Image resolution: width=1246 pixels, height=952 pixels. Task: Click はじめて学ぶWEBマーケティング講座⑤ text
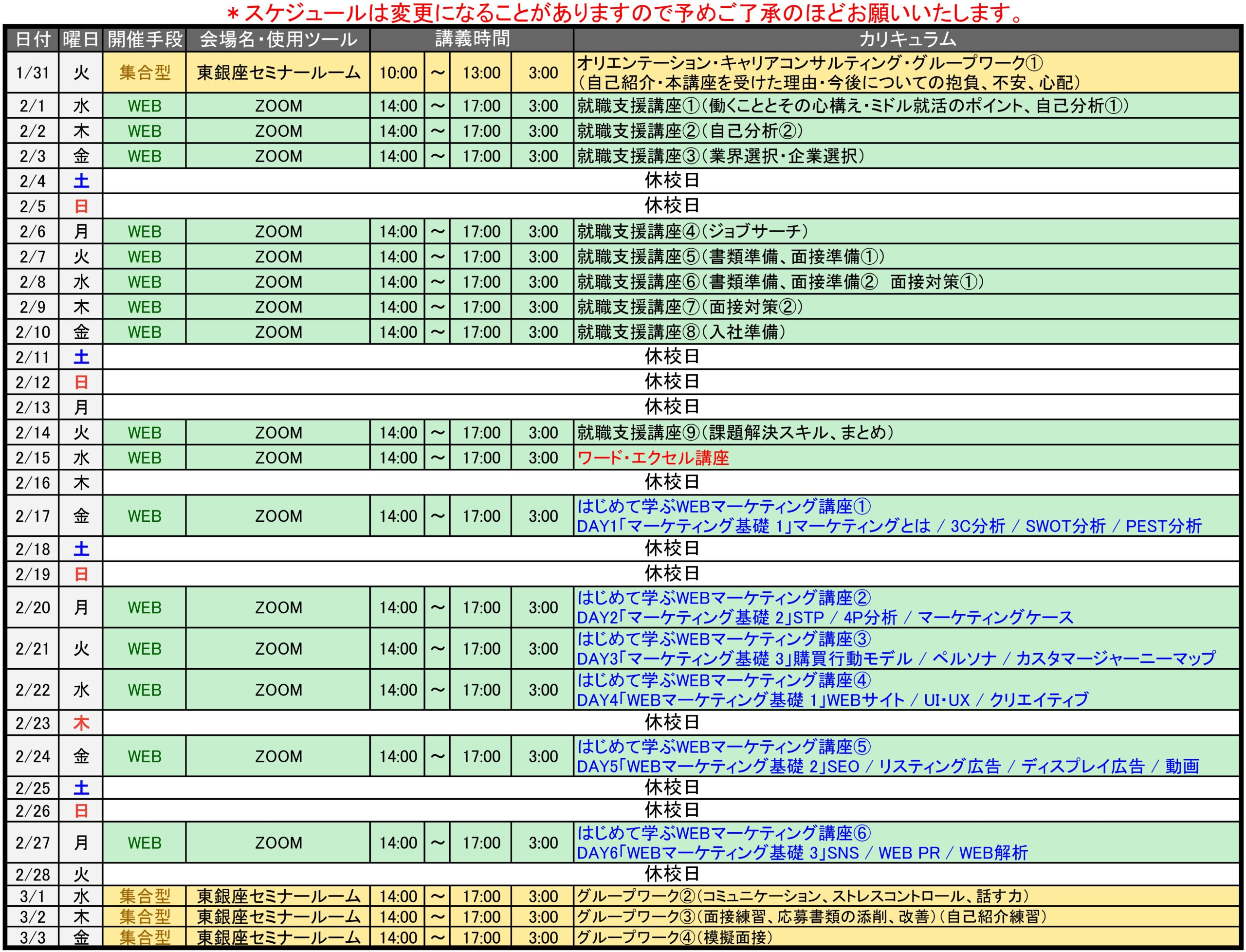pyautogui.click(x=724, y=746)
